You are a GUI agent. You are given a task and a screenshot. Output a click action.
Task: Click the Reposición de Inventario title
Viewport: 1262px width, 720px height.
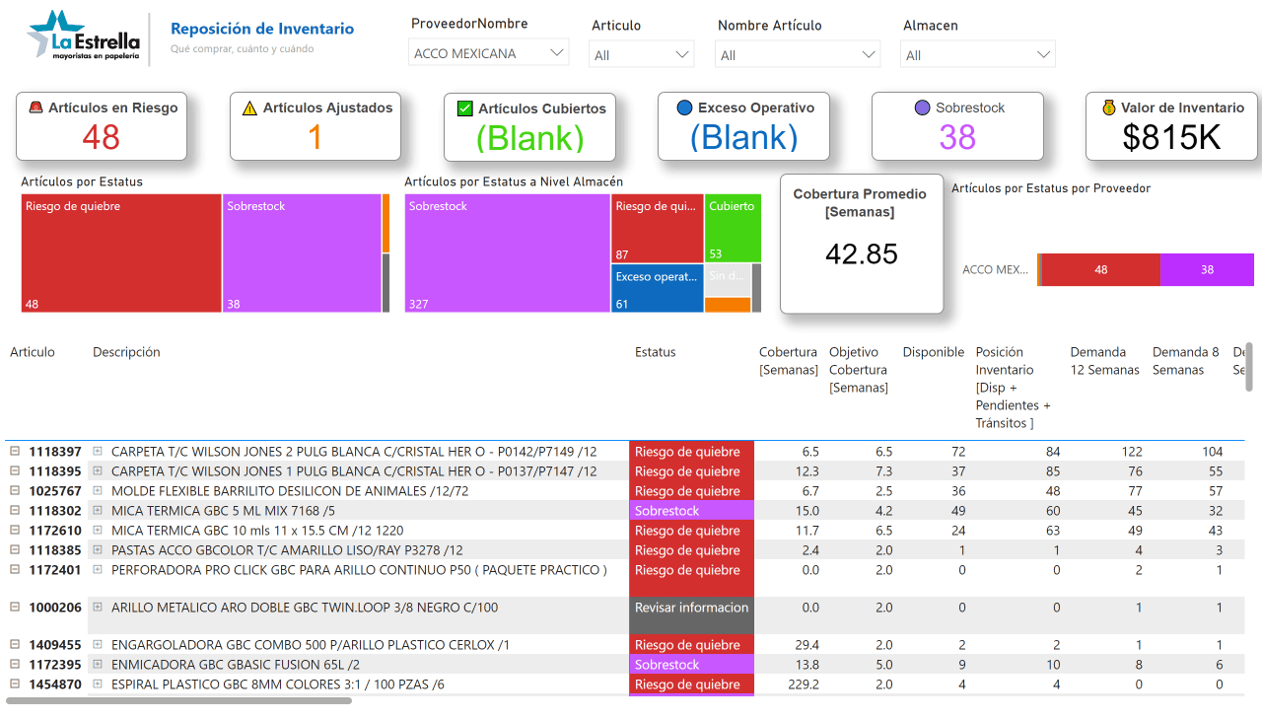tap(262, 29)
